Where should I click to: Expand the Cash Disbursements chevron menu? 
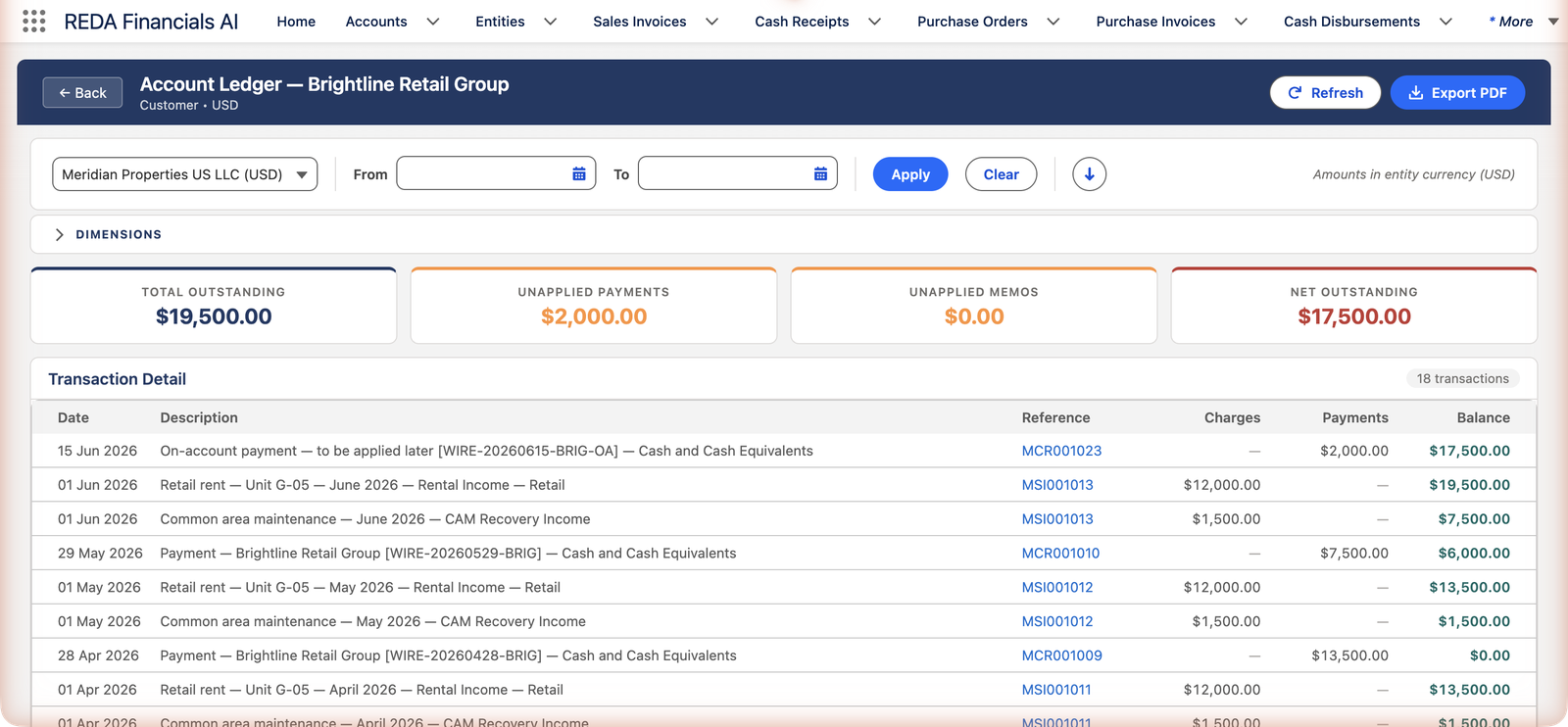(x=1445, y=22)
